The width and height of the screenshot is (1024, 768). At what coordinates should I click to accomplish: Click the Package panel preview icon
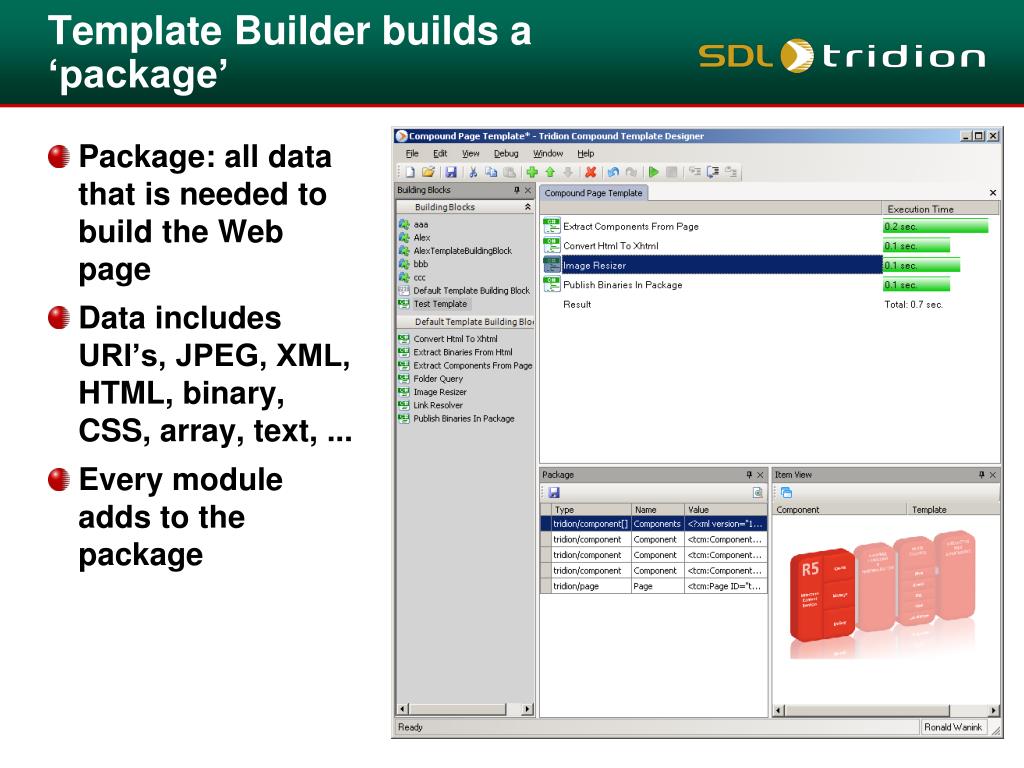tap(758, 492)
